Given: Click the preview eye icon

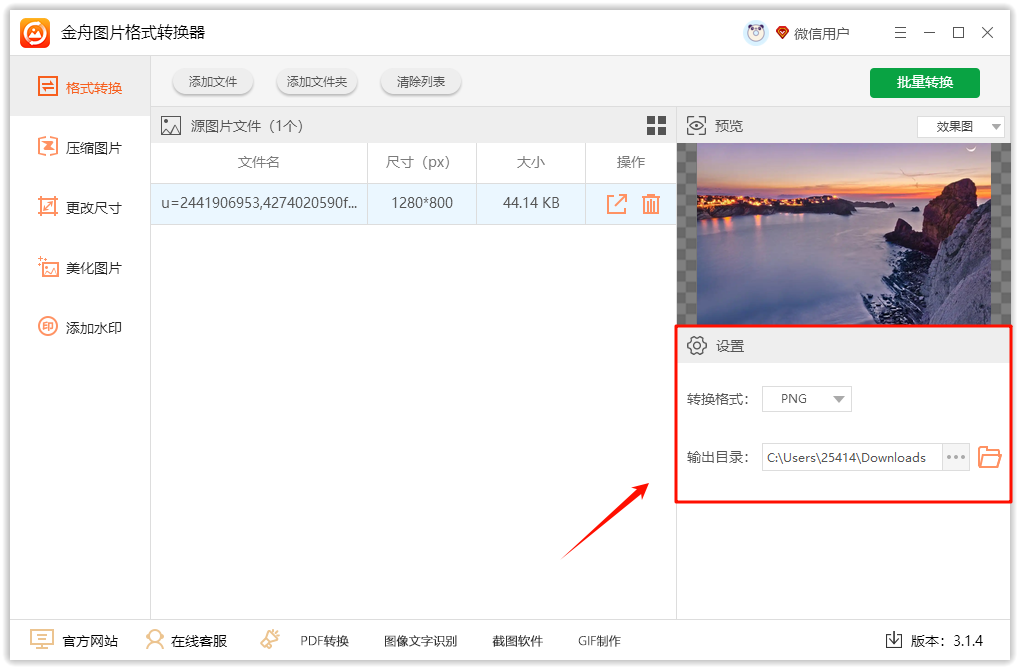Looking at the screenshot, I should tap(696, 126).
